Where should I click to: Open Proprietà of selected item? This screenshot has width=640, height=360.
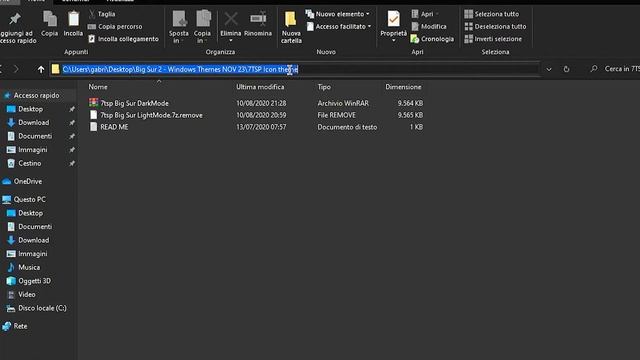point(393,27)
